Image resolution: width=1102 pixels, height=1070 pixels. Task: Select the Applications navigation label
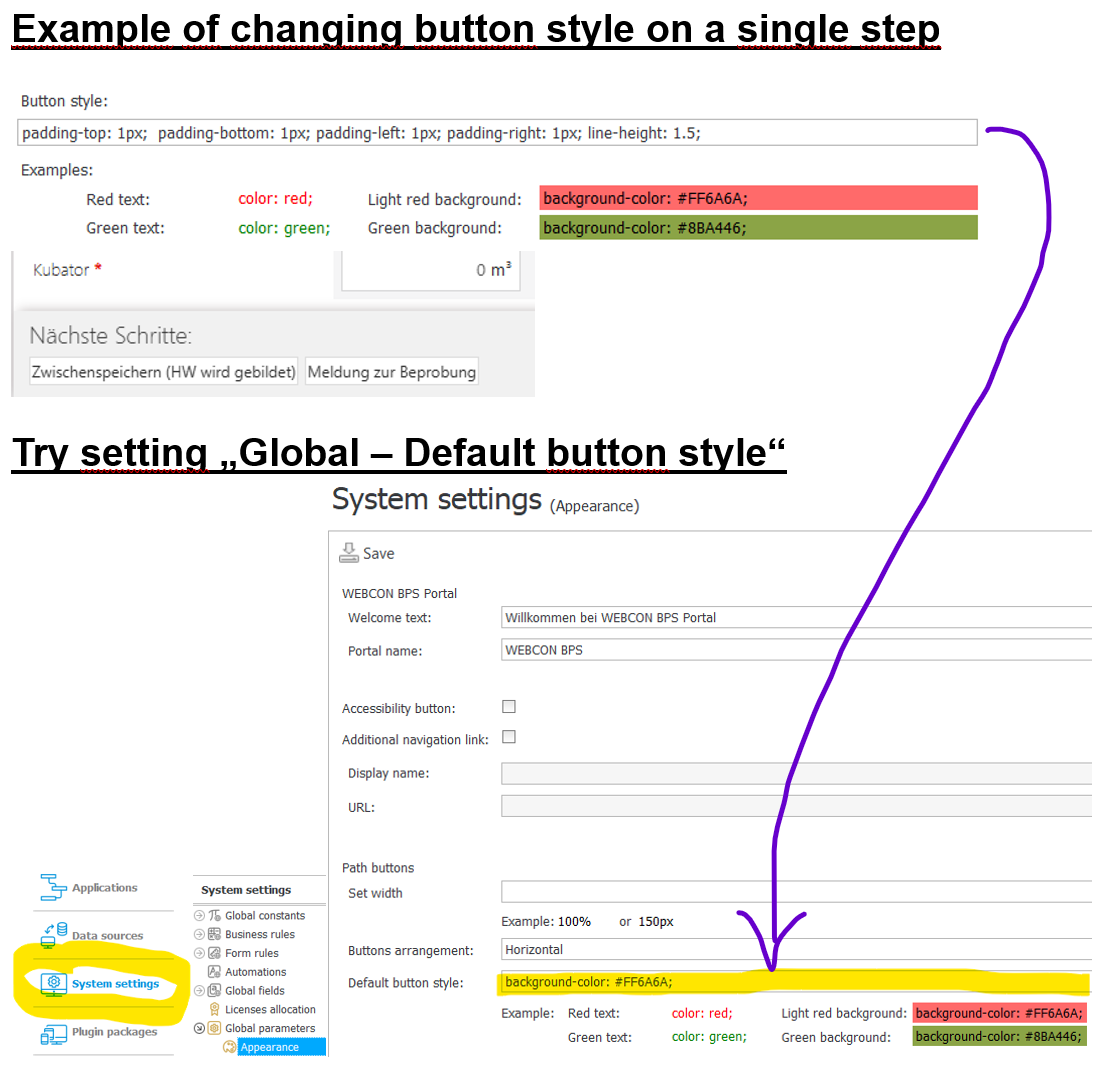point(105,888)
